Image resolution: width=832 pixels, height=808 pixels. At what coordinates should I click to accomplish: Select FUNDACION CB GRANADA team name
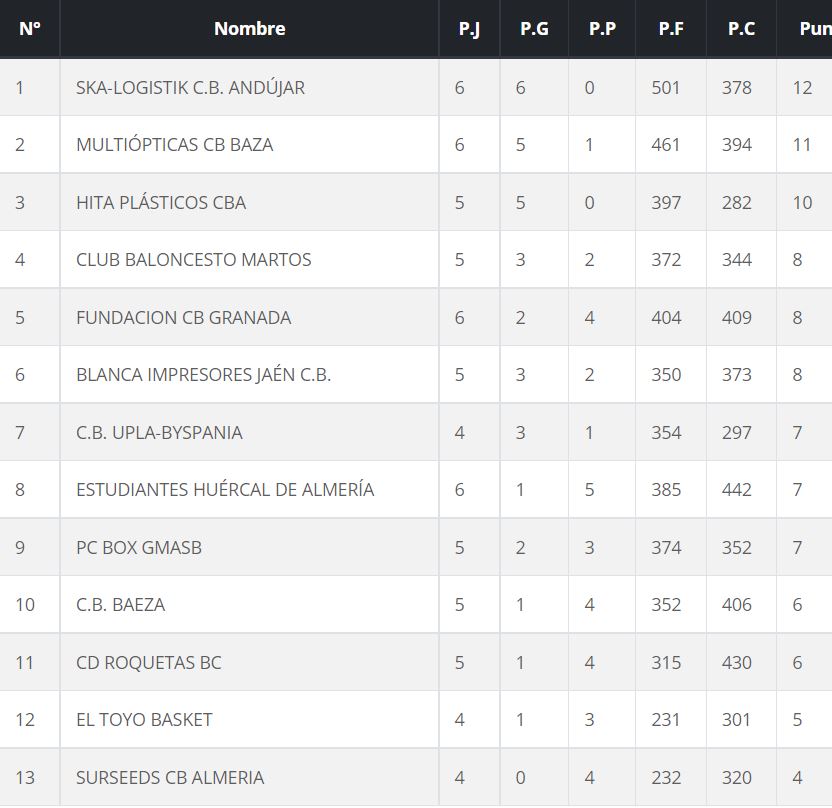point(183,317)
